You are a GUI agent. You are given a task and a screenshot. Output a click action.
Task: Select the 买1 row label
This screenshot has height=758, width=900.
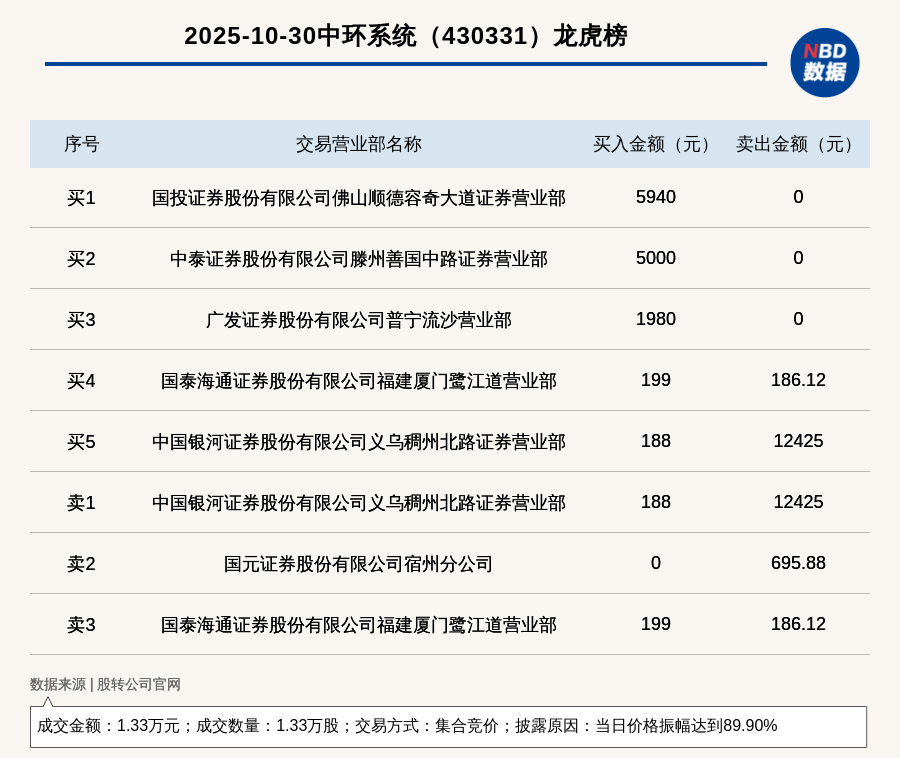click(81, 198)
